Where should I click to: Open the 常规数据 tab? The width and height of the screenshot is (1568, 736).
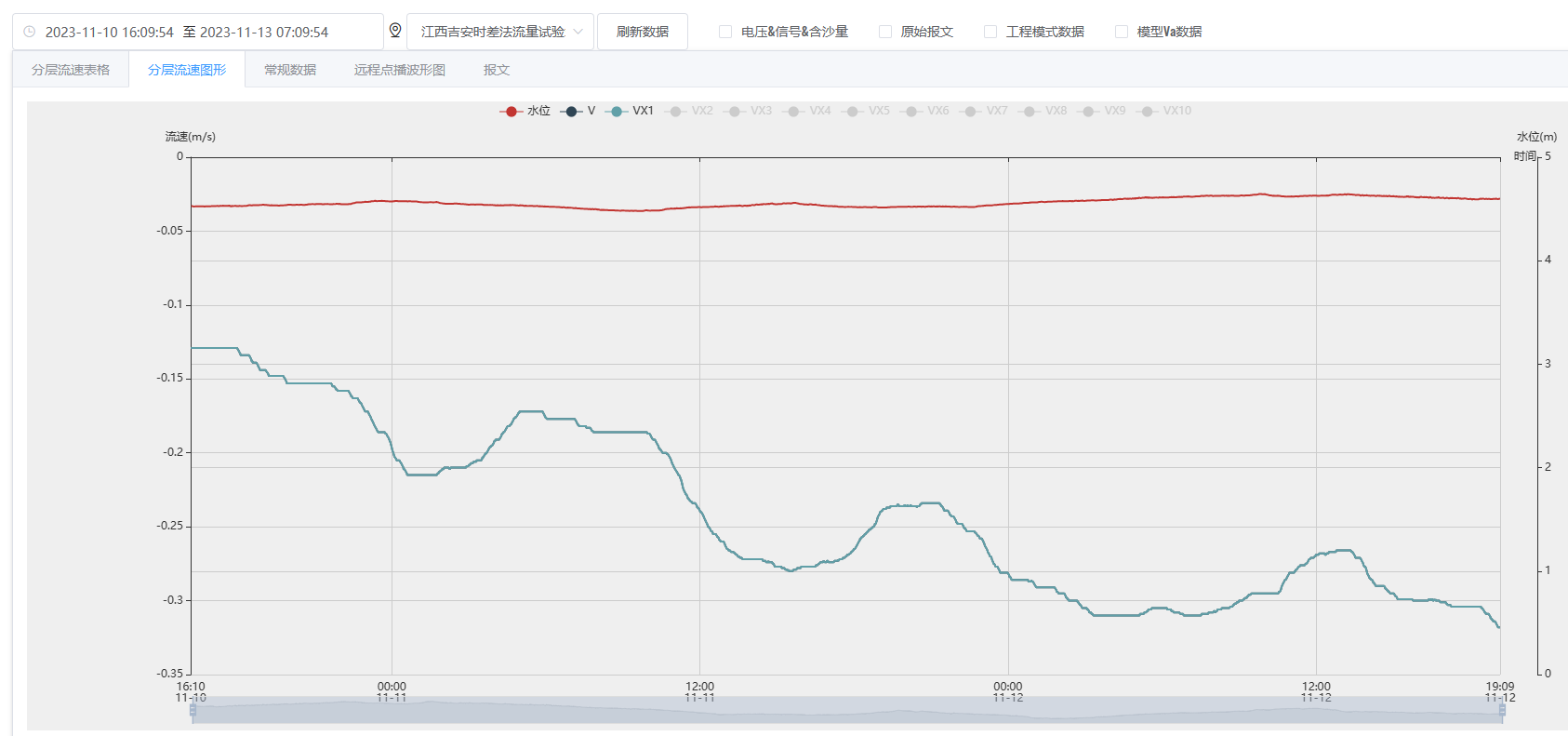pyautogui.click(x=290, y=70)
